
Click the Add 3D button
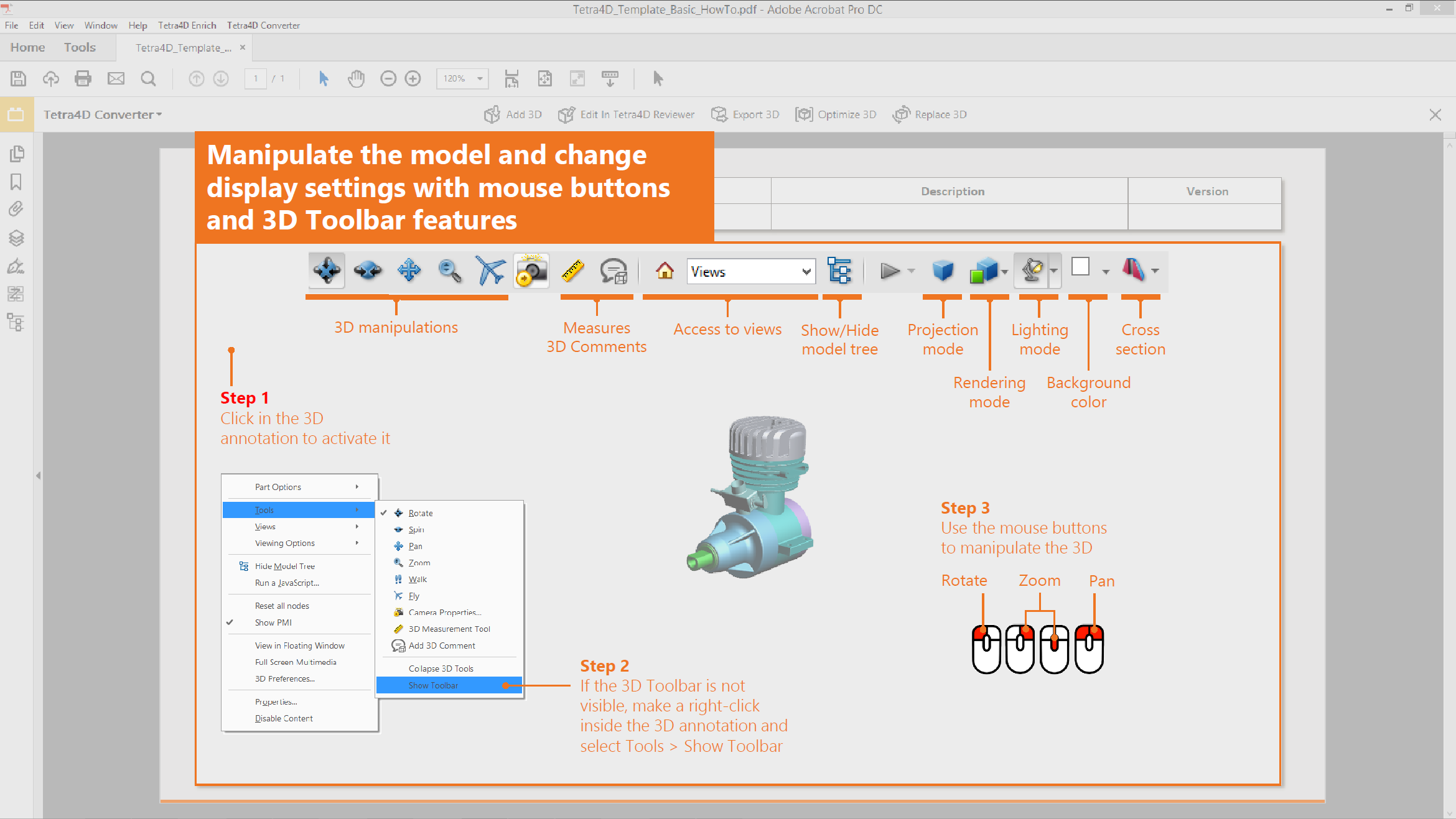coord(513,114)
